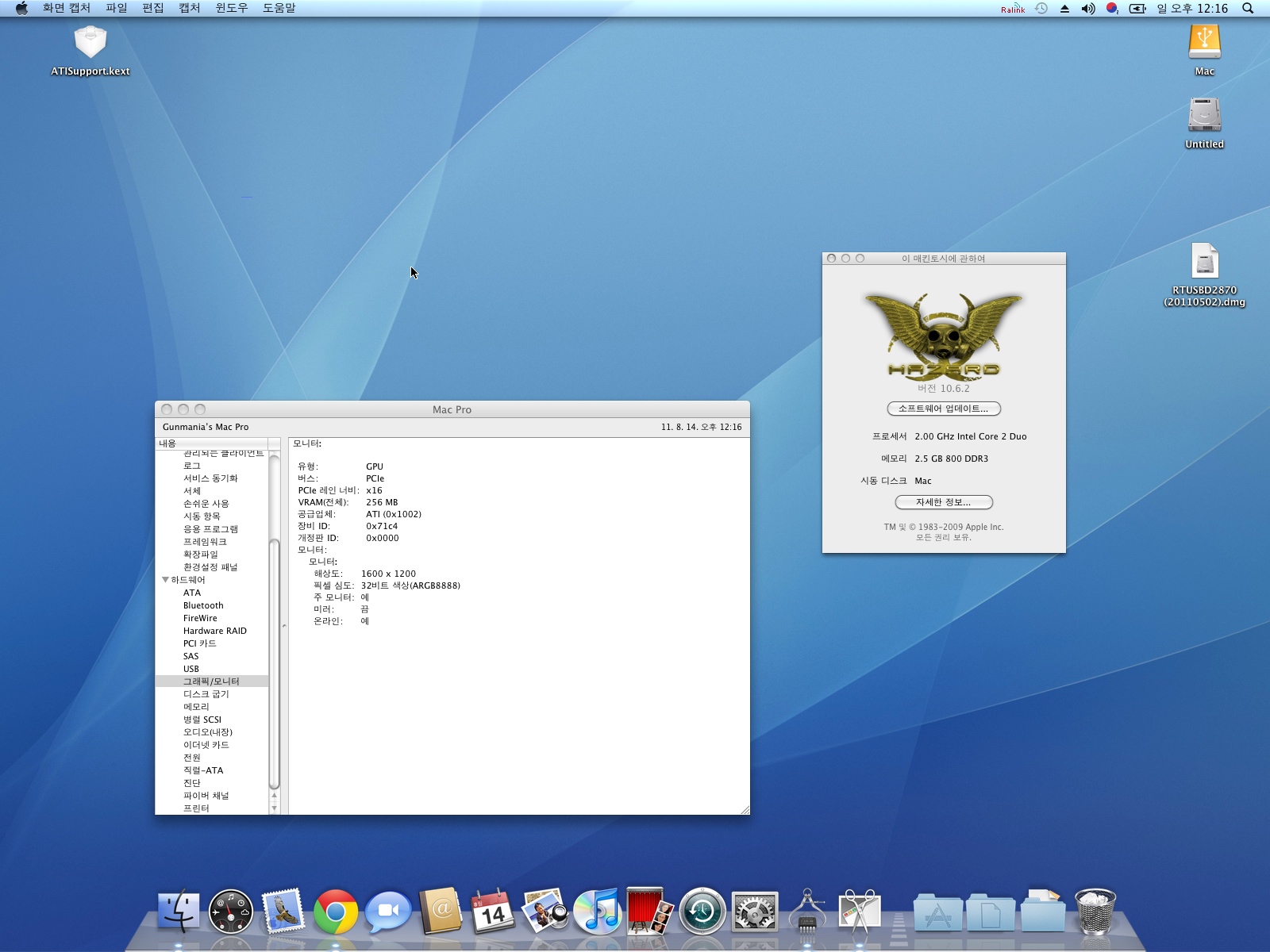Open Spotlight search magnifier
Viewport: 1270px width, 952px height.
tap(1248, 8)
